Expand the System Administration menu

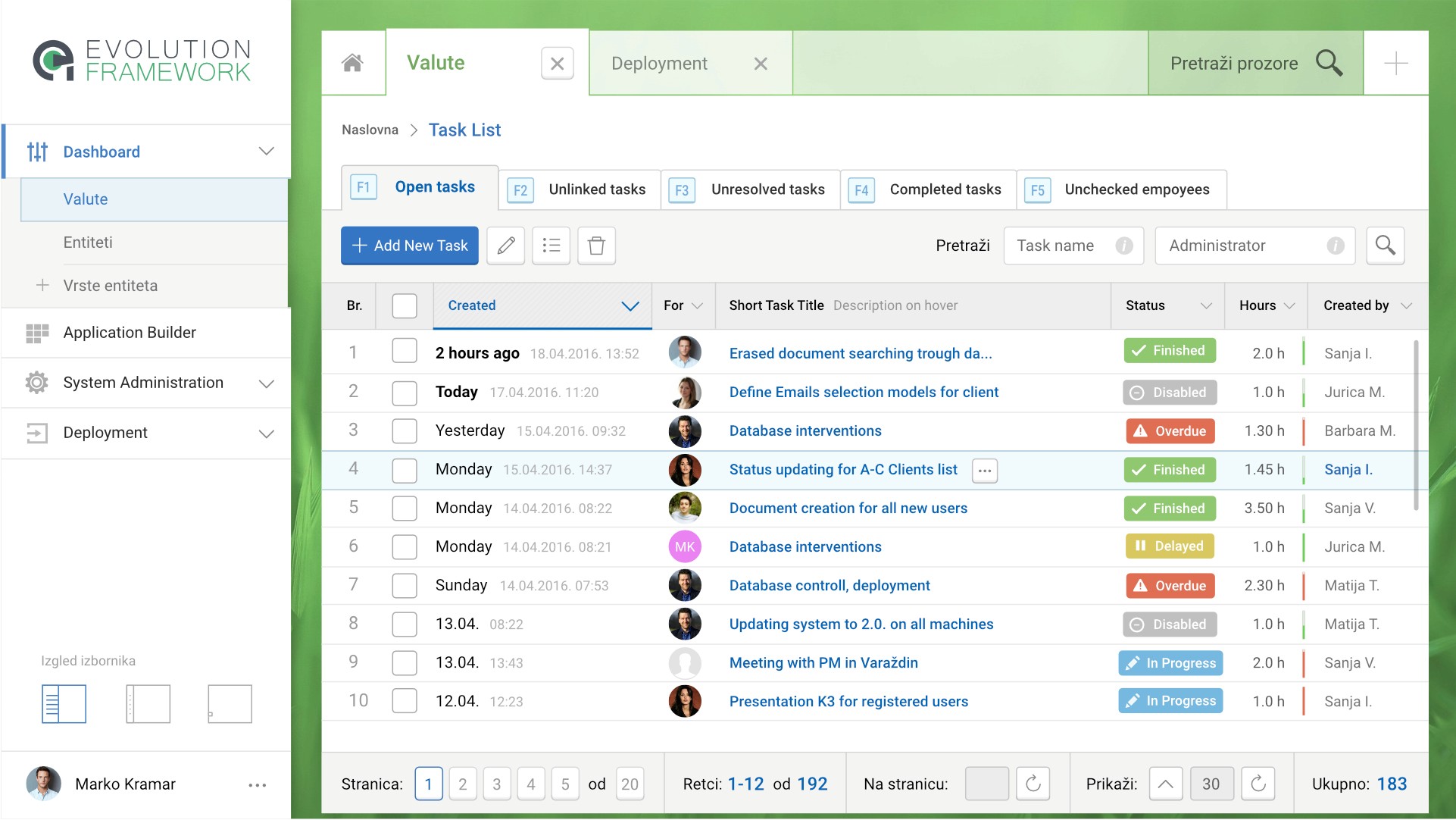(266, 383)
